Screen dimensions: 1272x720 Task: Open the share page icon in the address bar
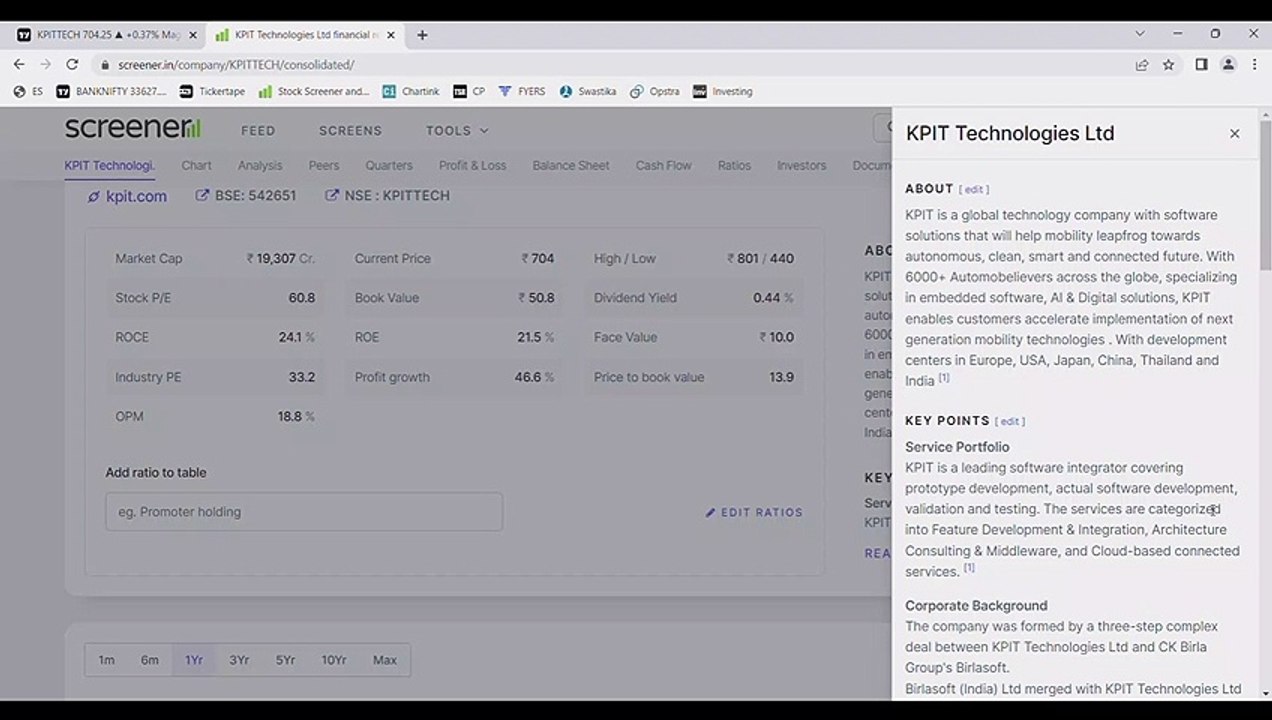pyautogui.click(x=1142, y=64)
